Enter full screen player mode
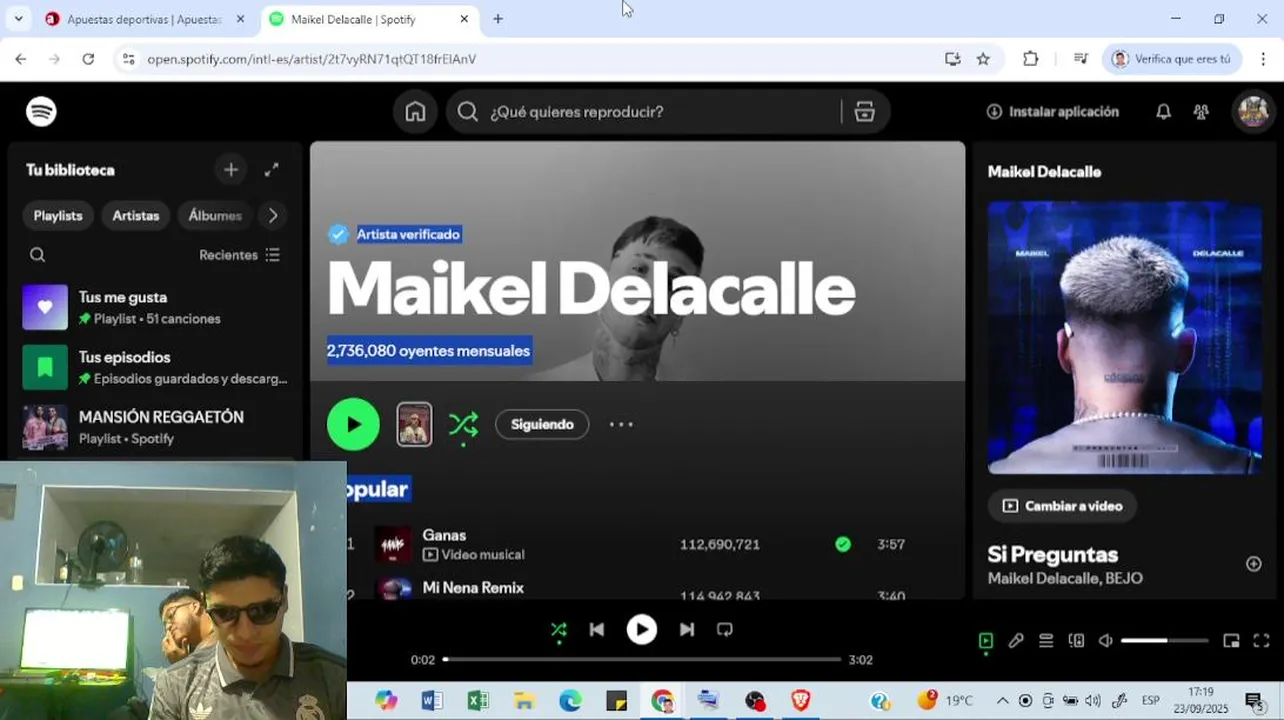Image resolution: width=1284 pixels, height=720 pixels. (1261, 641)
